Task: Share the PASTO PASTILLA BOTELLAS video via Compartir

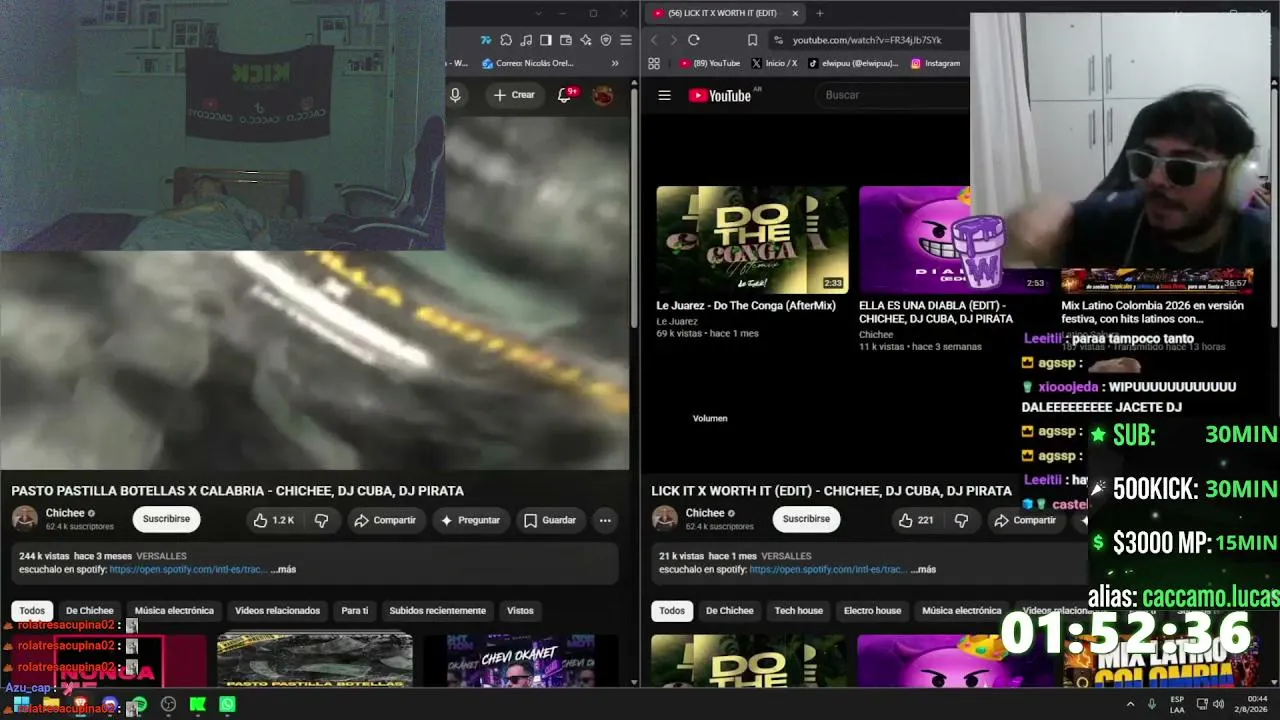Action: (x=385, y=520)
